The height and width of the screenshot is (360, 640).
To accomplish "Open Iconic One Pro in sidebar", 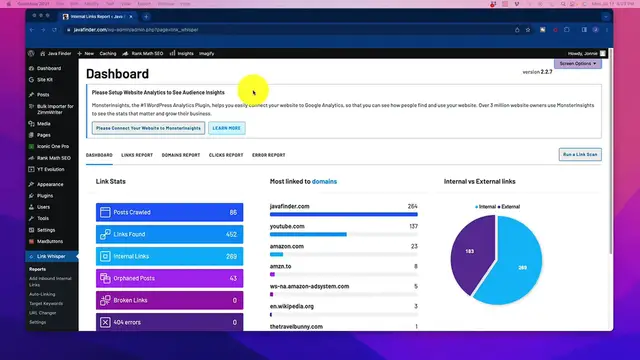I will tap(49, 147).
